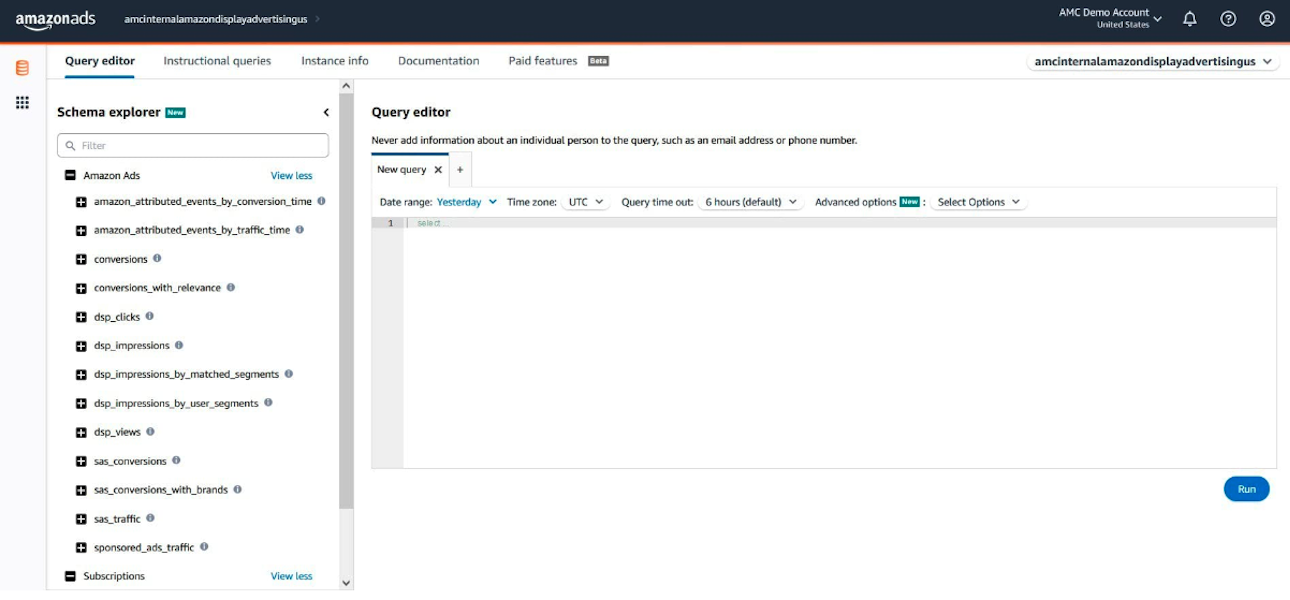This screenshot has width=1290, height=600.
Task: Expand amazon_attributed_events_by_conversion_time table
Action: click(x=81, y=202)
